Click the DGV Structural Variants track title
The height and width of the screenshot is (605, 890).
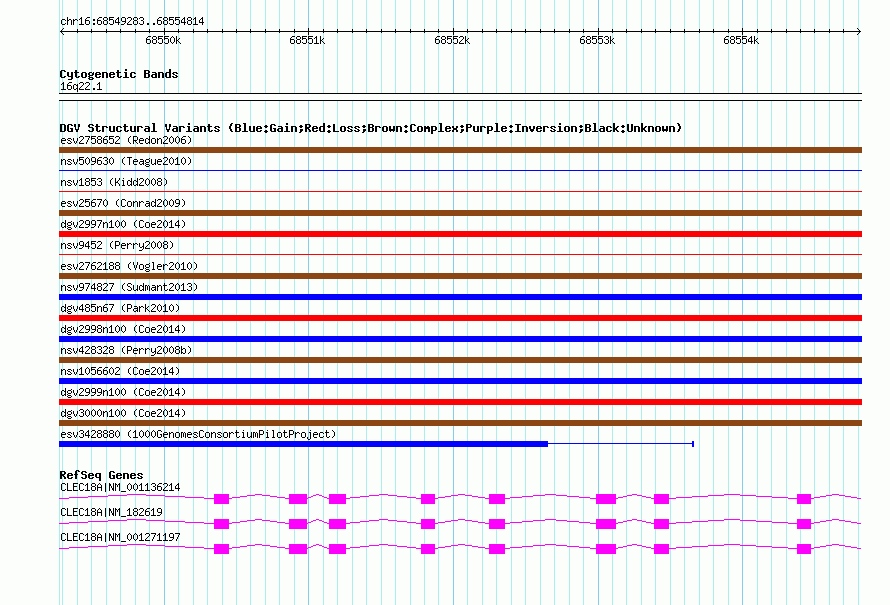pyautogui.click(x=371, y=128)
